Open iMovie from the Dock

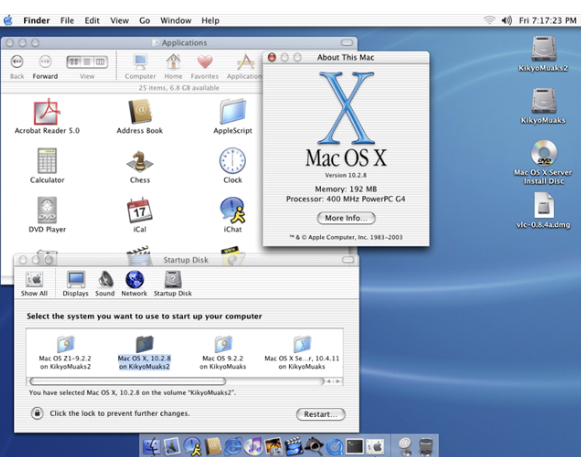pyautogui.click(x=294, y=446)
